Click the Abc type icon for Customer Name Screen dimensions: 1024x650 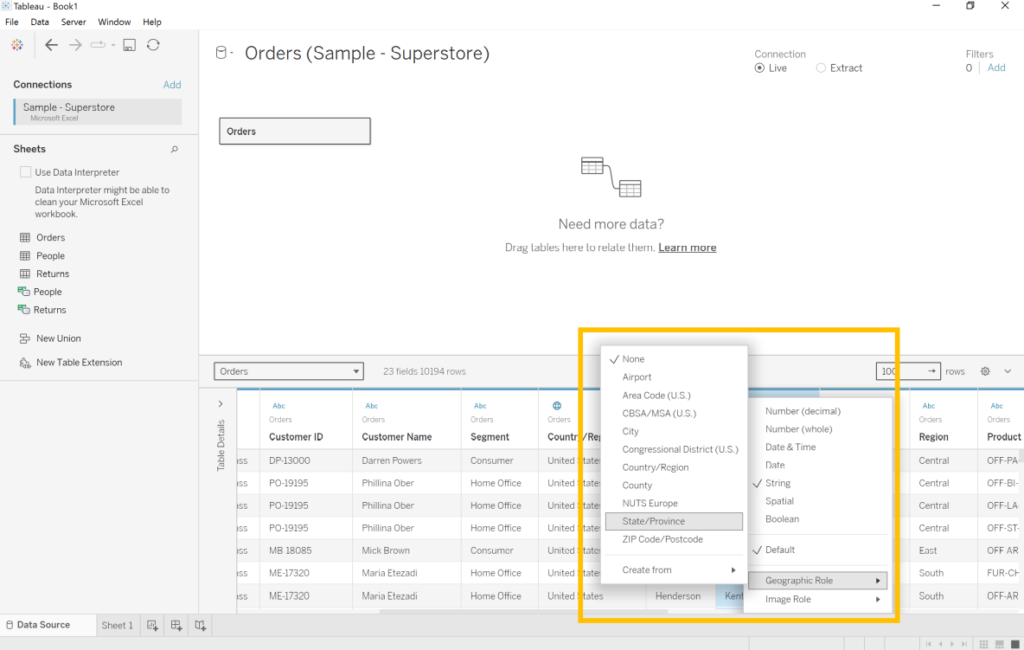click(x=372, y=406)
